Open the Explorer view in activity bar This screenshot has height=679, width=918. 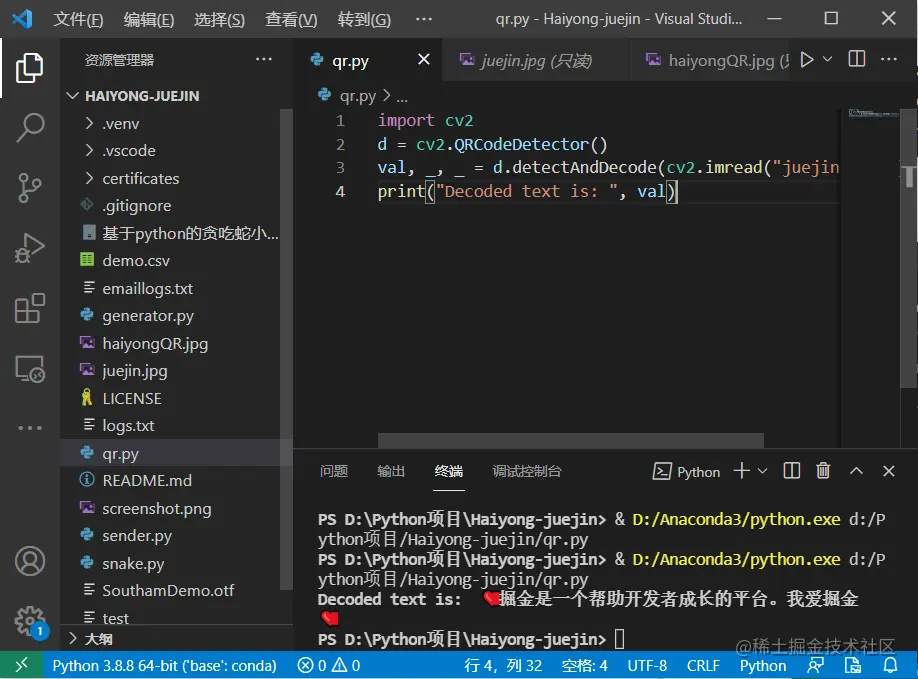(x=29, y=68)
